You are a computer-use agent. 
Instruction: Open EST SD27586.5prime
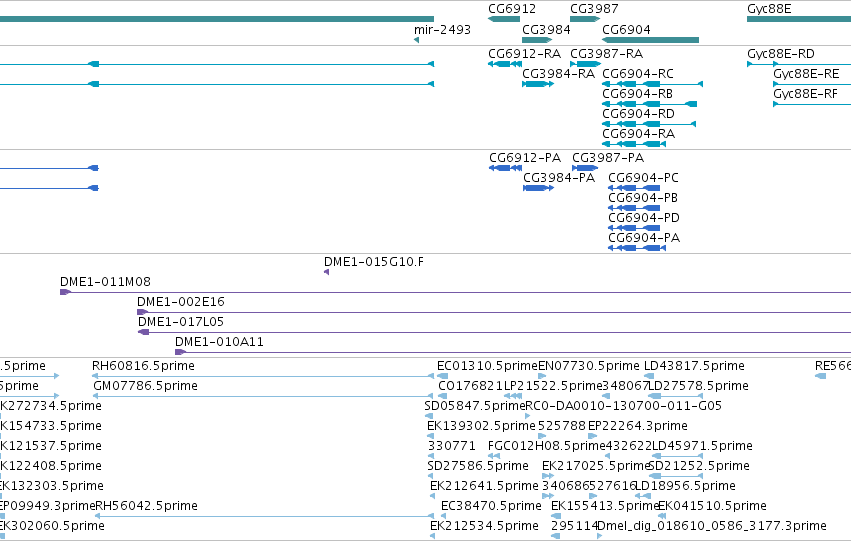[430, 476]
